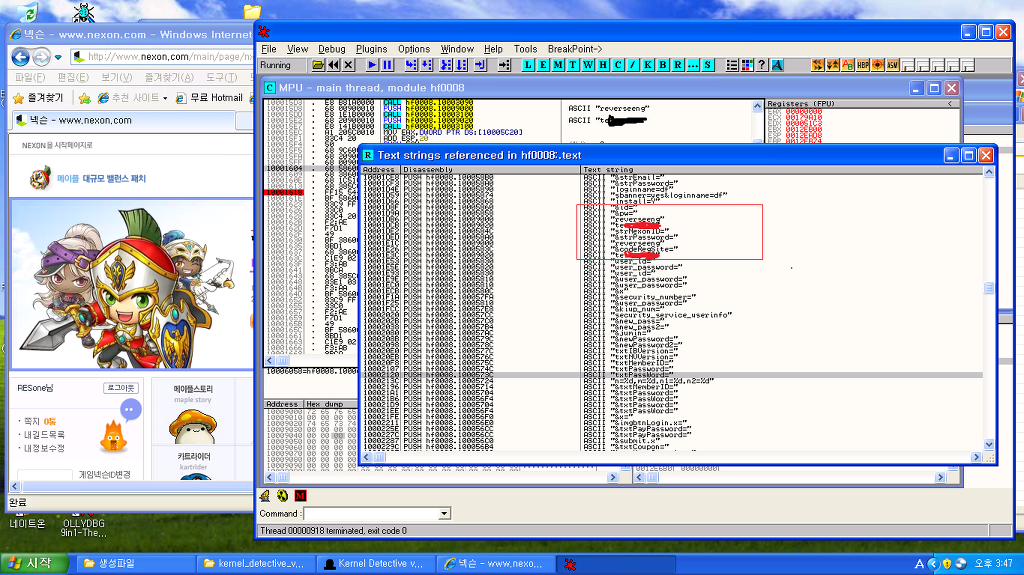Image resolution: width=1024 pixels, height=575 pixels.
Task: Click the 로그아웃 logout button
Action: click(x=119, y=388)
